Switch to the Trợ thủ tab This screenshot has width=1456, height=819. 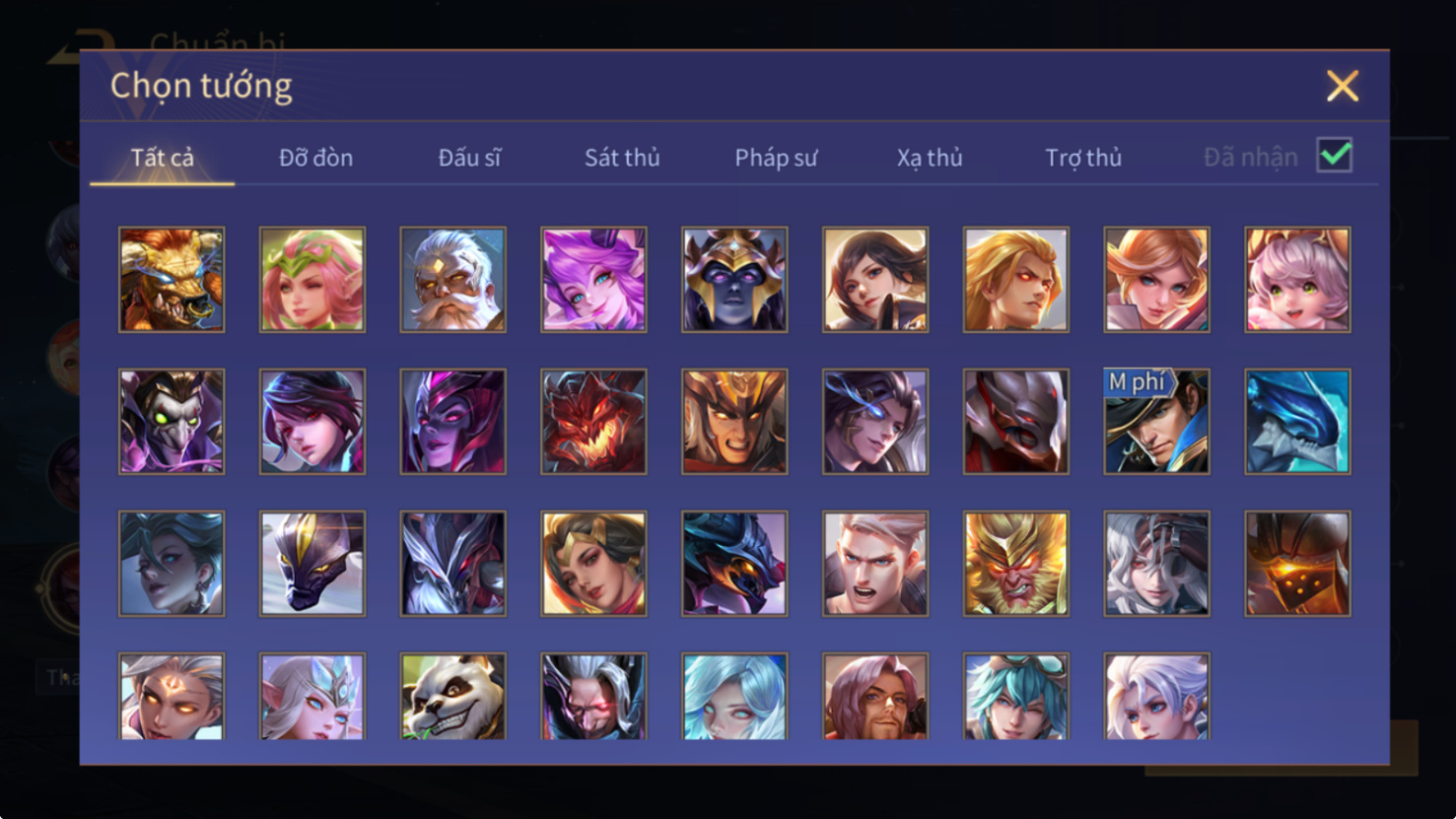click(x=1083, y=158)
